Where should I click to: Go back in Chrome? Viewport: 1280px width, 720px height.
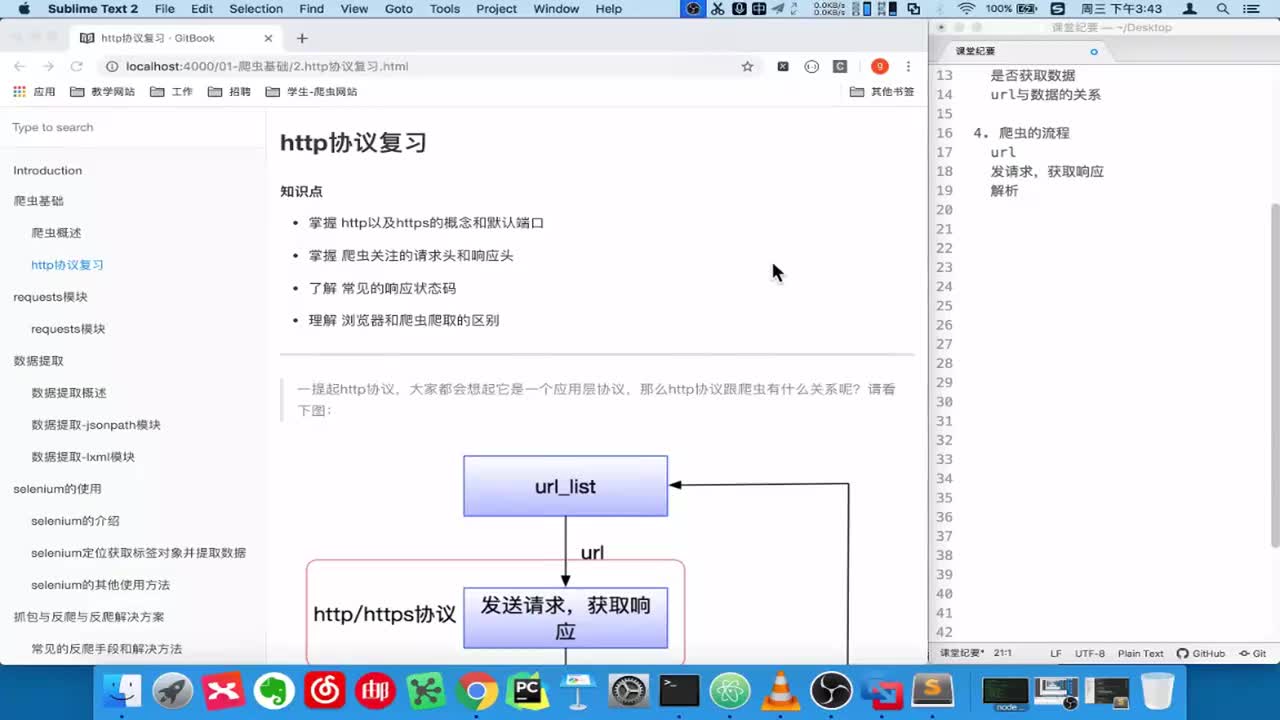click(x=19, y=66)
